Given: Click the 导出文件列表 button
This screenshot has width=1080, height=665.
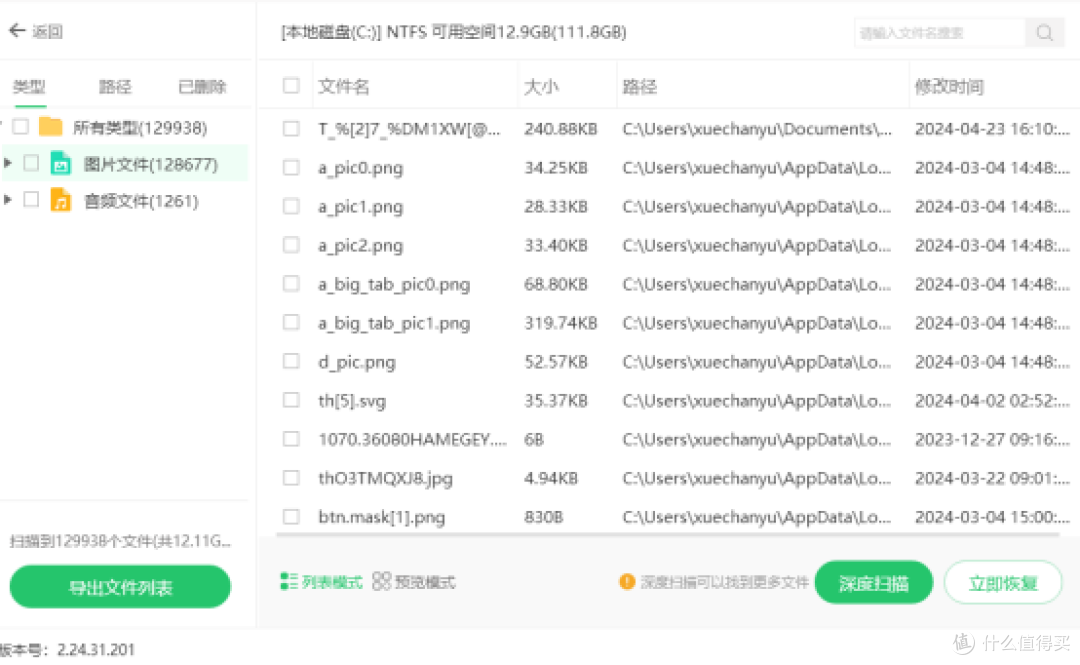Looking at the screenshot, I should tap(120, 587).
